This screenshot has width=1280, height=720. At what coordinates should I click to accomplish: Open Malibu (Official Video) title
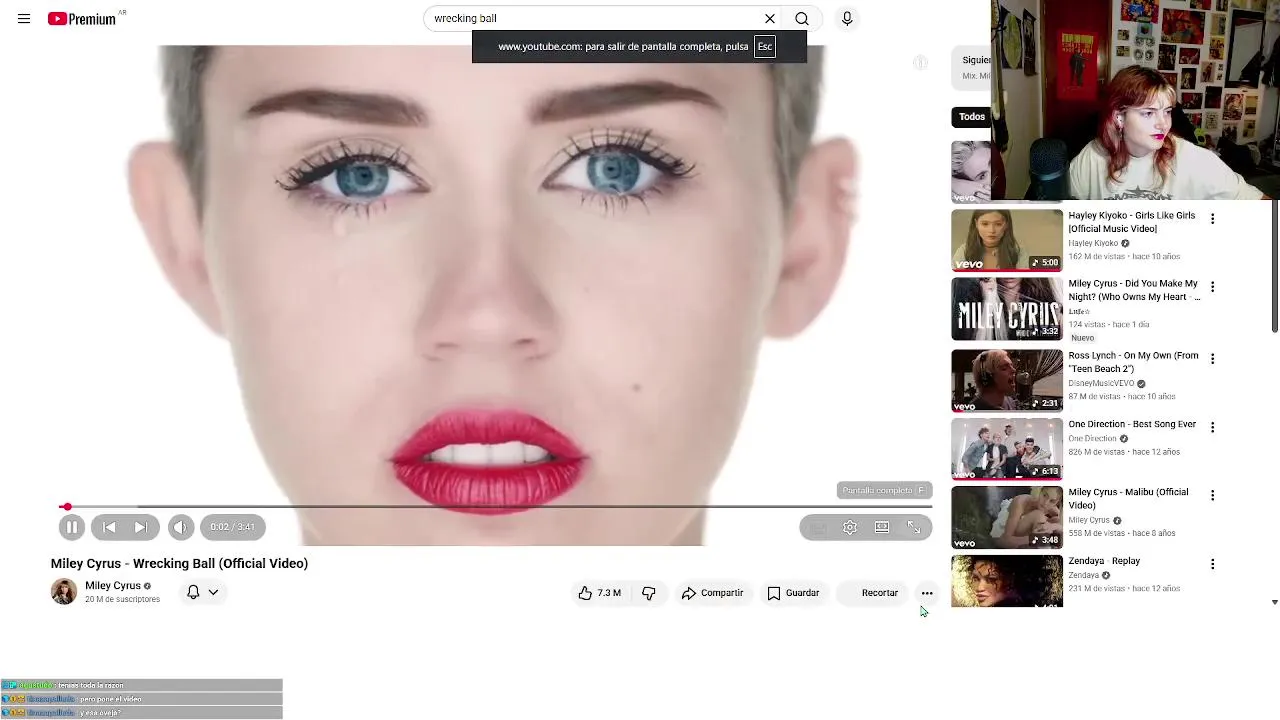[x=1128, y=499]
